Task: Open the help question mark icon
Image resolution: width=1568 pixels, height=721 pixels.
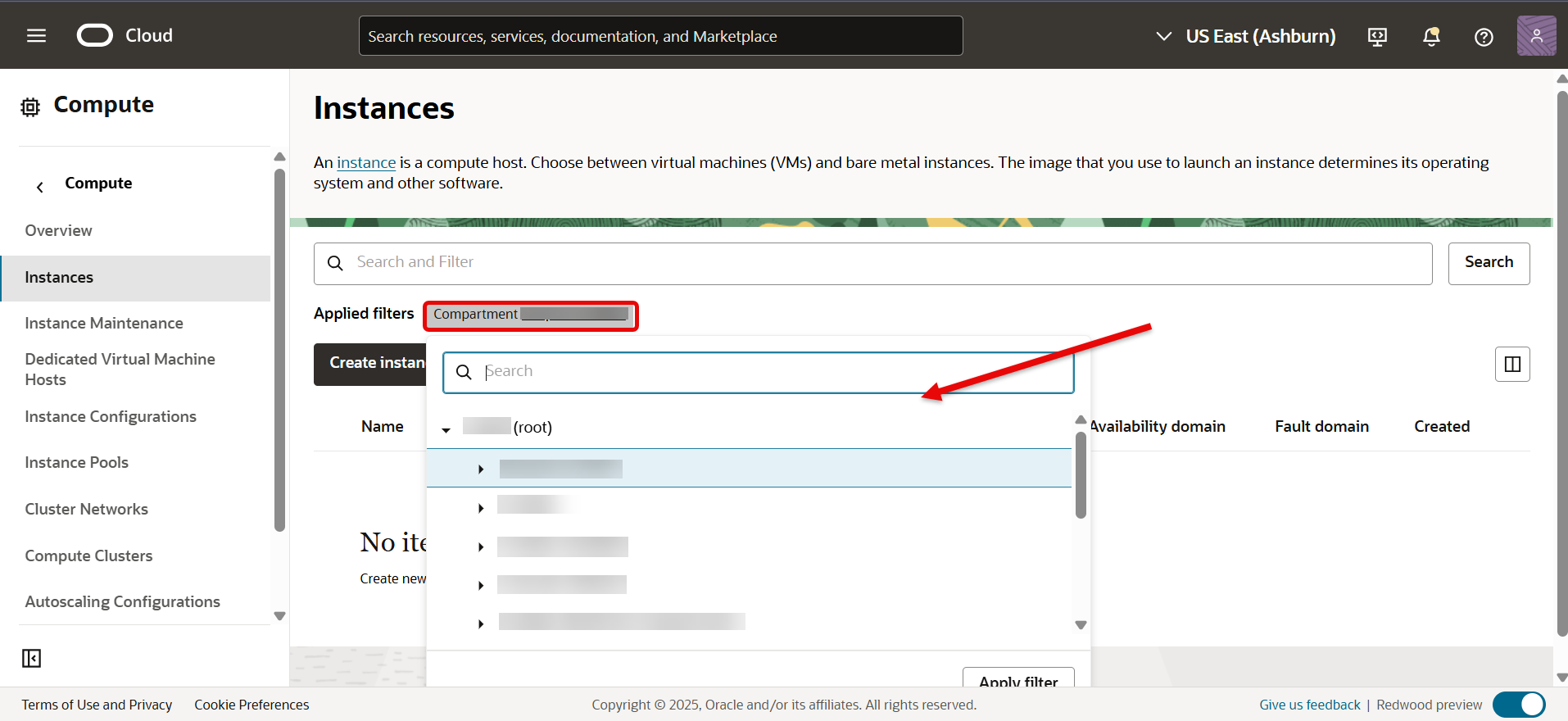Action: tap(1484, 37)
